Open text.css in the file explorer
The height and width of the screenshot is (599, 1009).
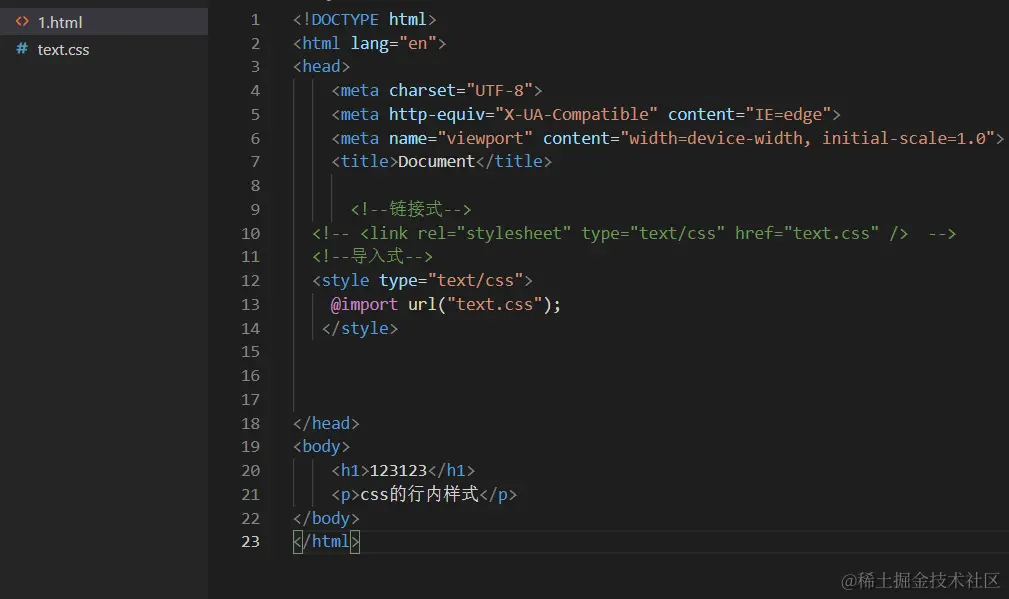click(63, 50)
